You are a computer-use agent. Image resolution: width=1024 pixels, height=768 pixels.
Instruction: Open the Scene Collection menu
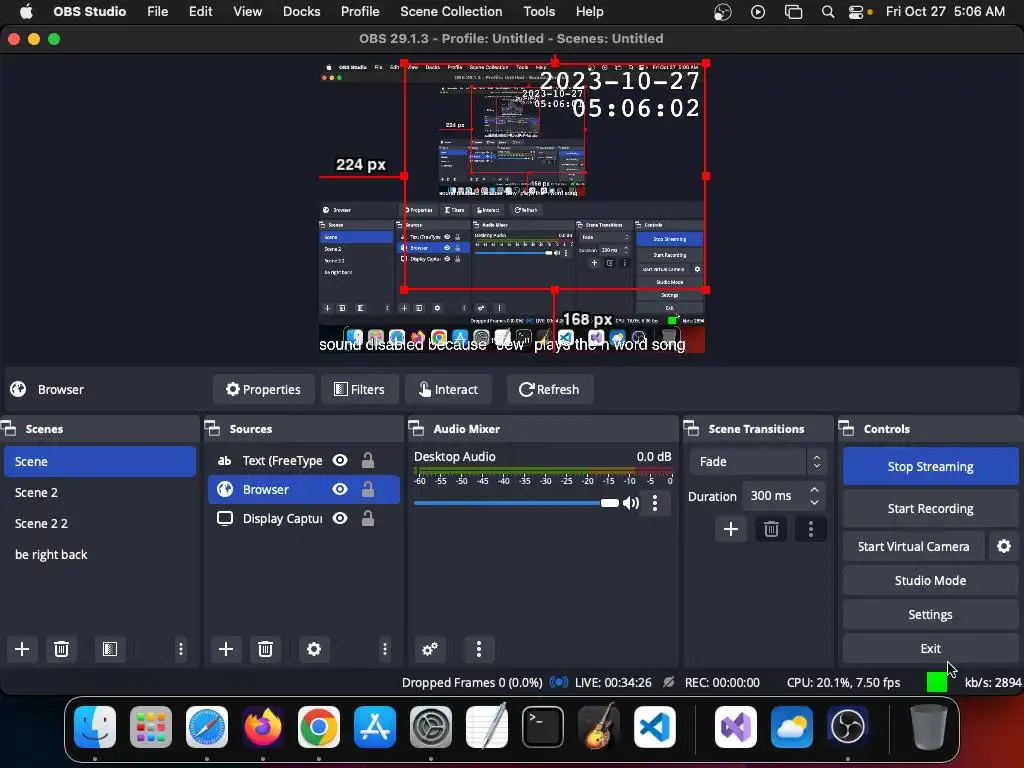(x=451, y=12)
